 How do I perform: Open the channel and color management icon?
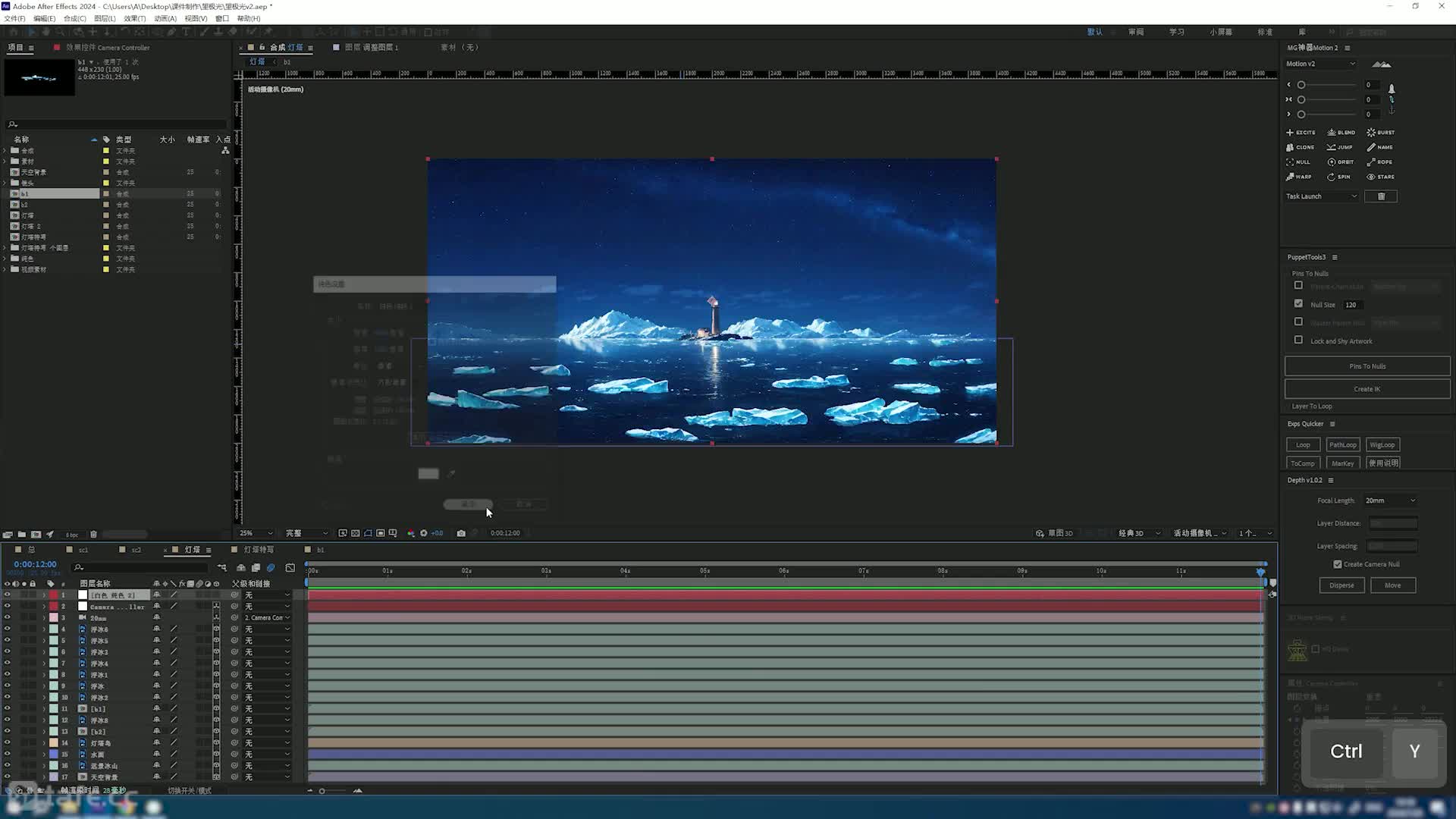point(410,534)
